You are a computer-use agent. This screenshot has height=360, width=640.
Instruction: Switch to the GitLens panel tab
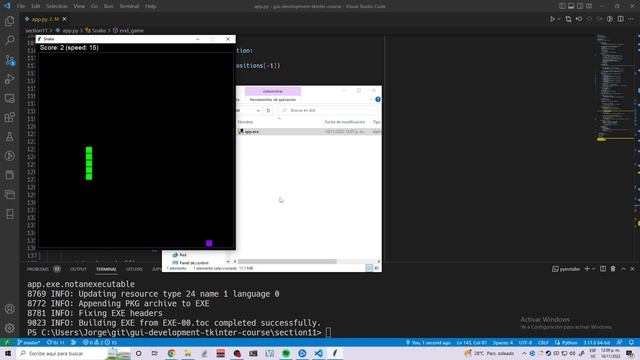(134, 269)
